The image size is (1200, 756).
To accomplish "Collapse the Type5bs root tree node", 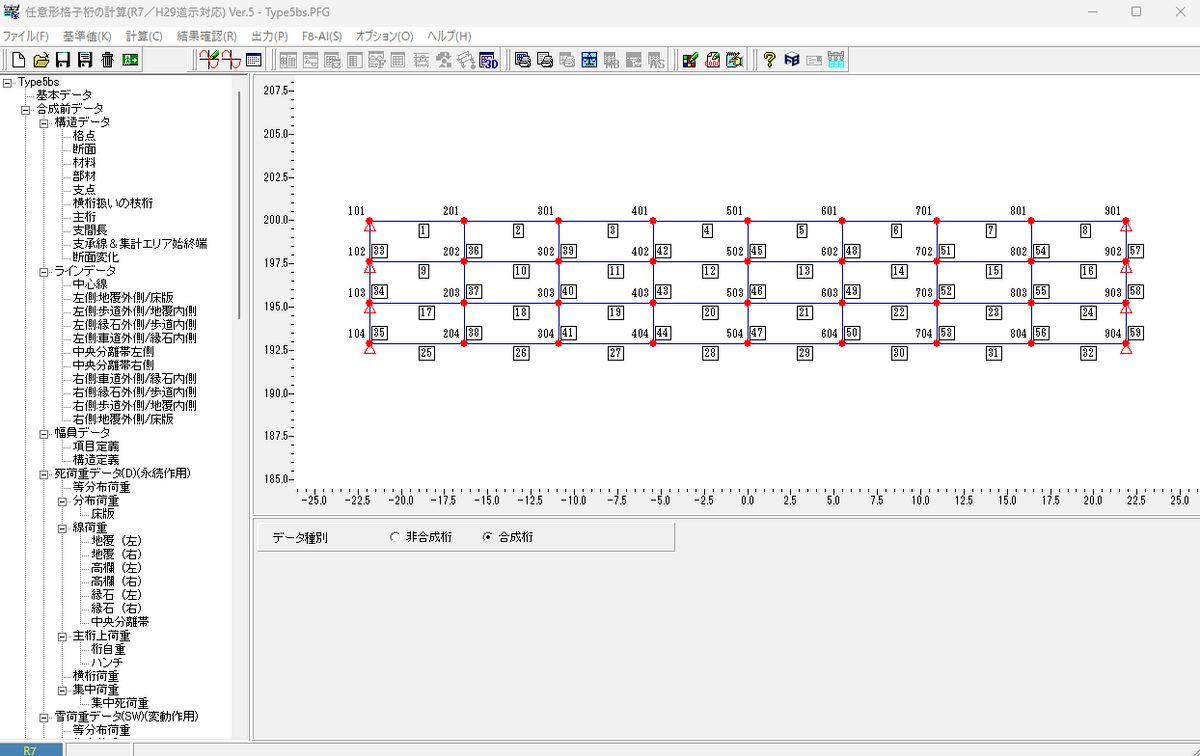I will (x=8, y=82).
